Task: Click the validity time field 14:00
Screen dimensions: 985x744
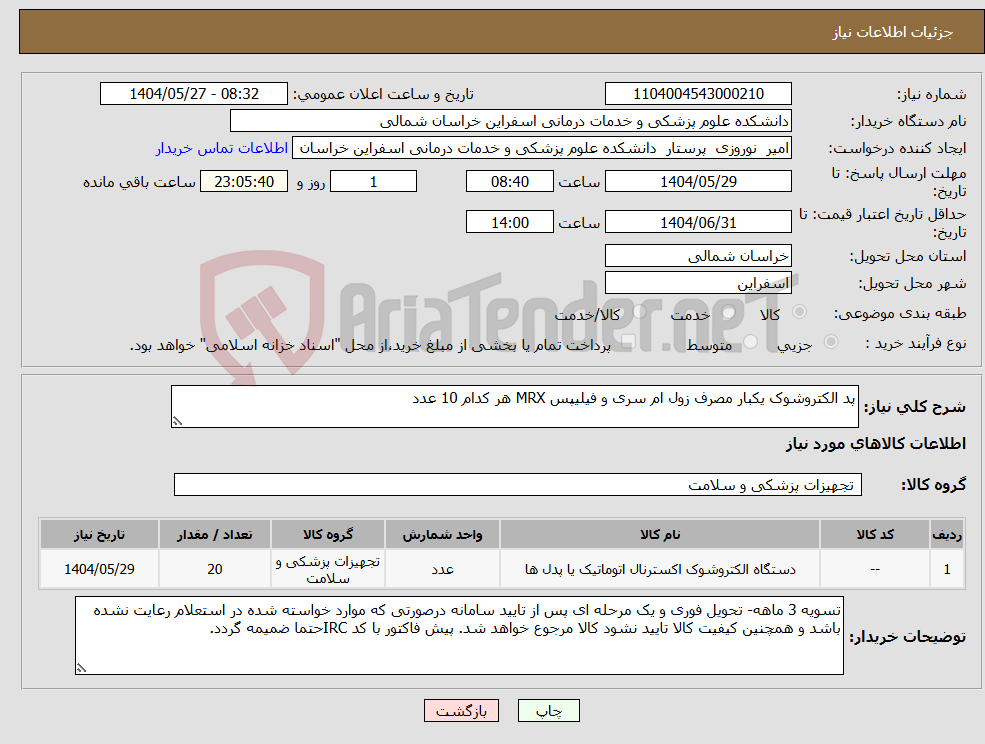Action: pos(509,222)
